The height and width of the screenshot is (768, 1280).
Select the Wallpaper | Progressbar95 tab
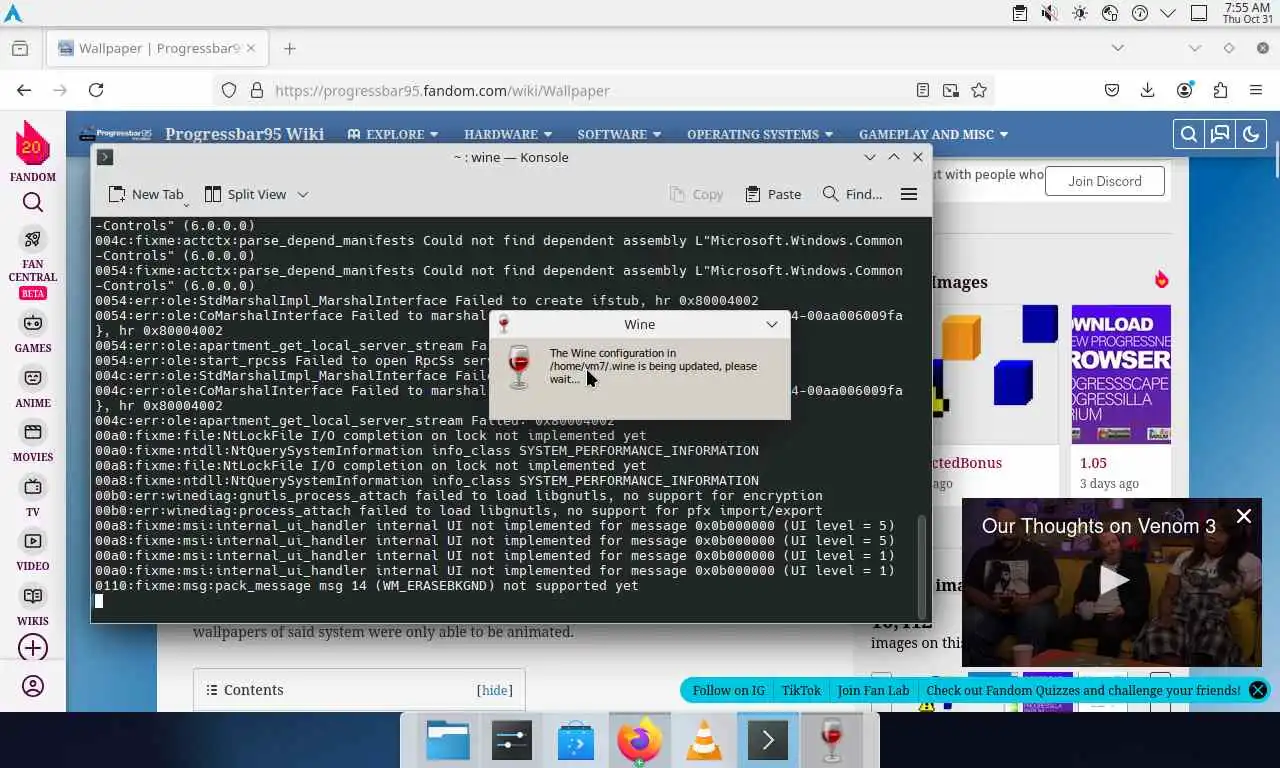[157, 48]
